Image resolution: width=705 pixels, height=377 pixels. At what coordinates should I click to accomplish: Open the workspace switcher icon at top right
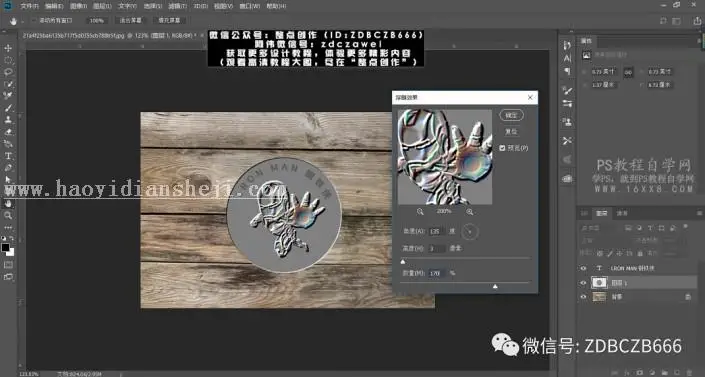[676, 21]
